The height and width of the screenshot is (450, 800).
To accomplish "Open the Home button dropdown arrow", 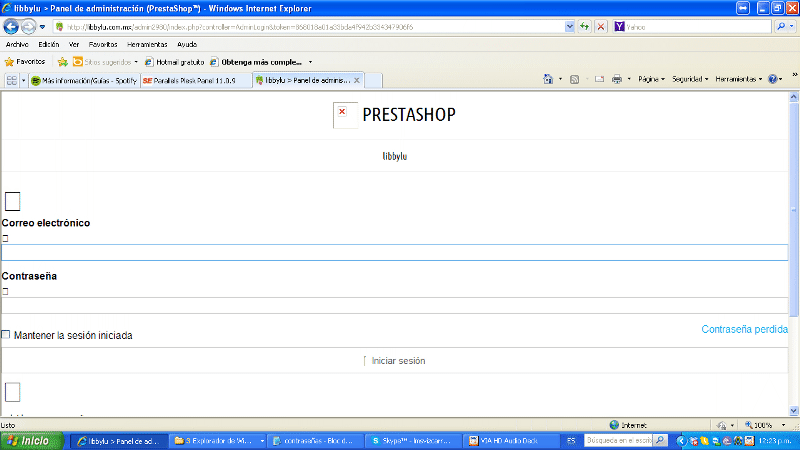I will coord(560,79).
